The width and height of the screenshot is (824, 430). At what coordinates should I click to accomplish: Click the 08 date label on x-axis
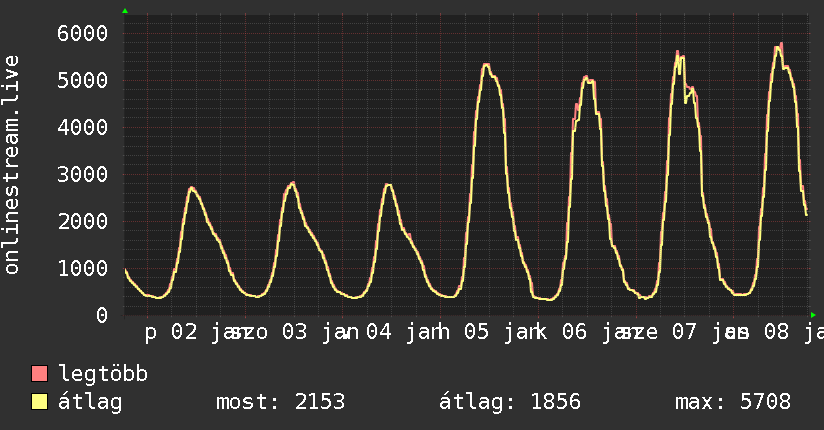click(776, 332)
